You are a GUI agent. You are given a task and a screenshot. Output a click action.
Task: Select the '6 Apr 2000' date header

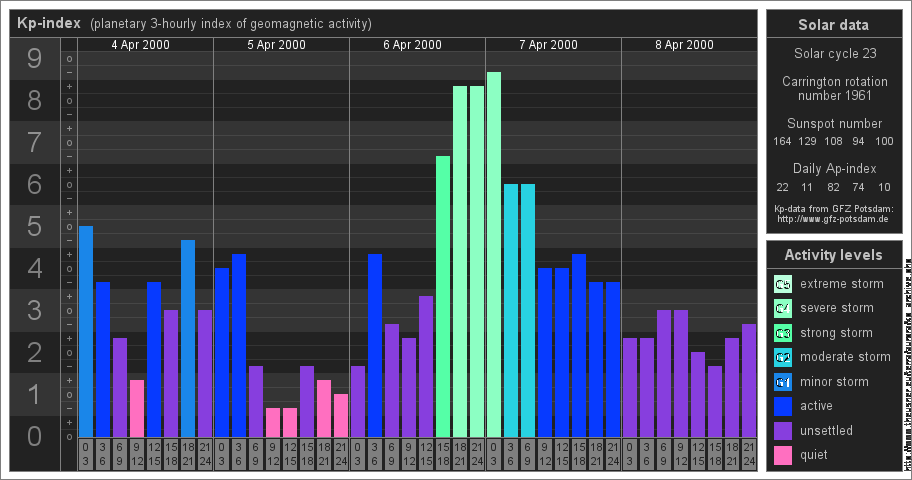click(x=412, y=45)
